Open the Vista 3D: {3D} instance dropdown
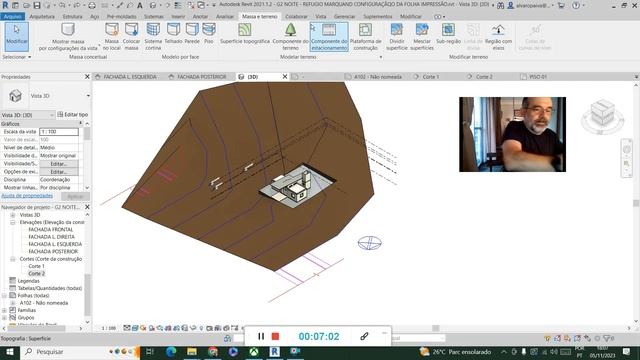The image size is (640, 360). point(27,115)
